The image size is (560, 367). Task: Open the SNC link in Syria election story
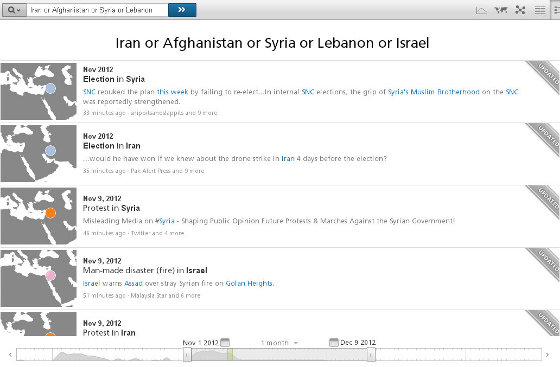point(89,92)
